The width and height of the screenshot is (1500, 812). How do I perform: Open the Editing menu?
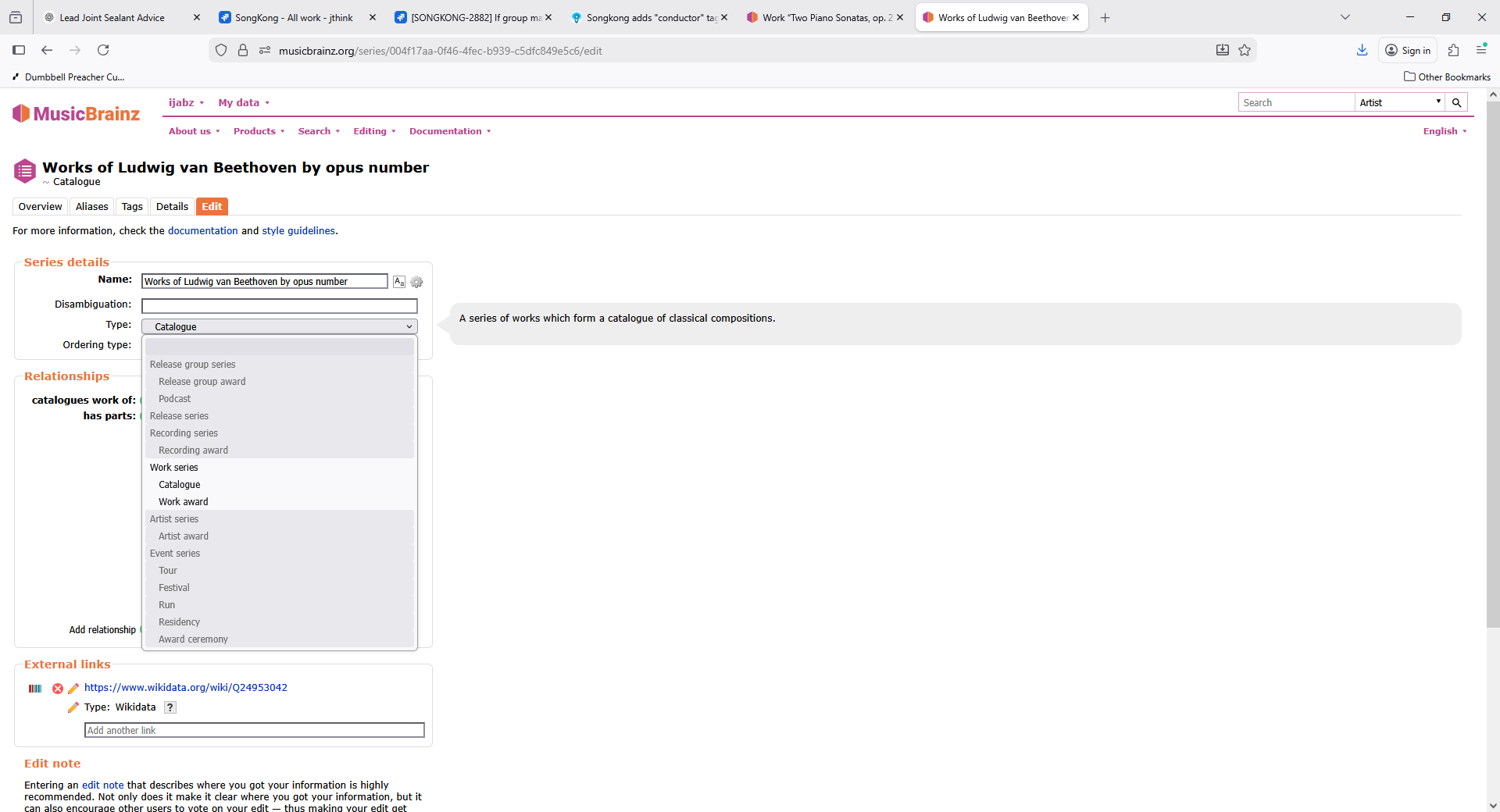pyautogui.click(x=374, y=131)
